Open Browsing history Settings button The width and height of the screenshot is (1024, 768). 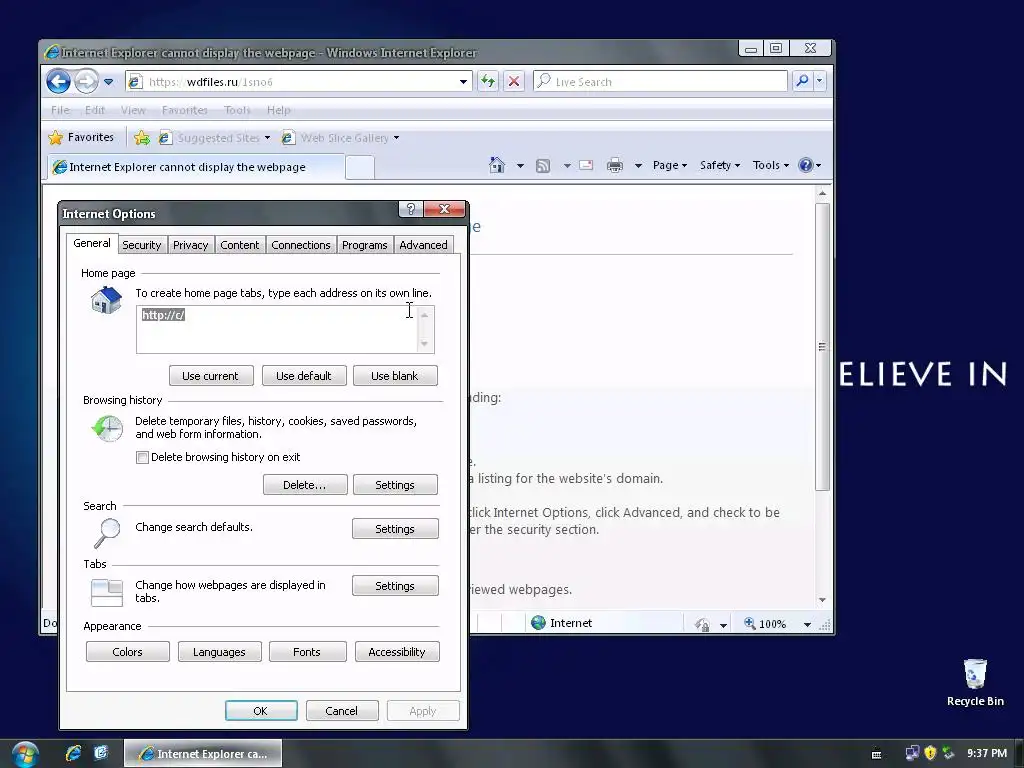pos(395,485)
